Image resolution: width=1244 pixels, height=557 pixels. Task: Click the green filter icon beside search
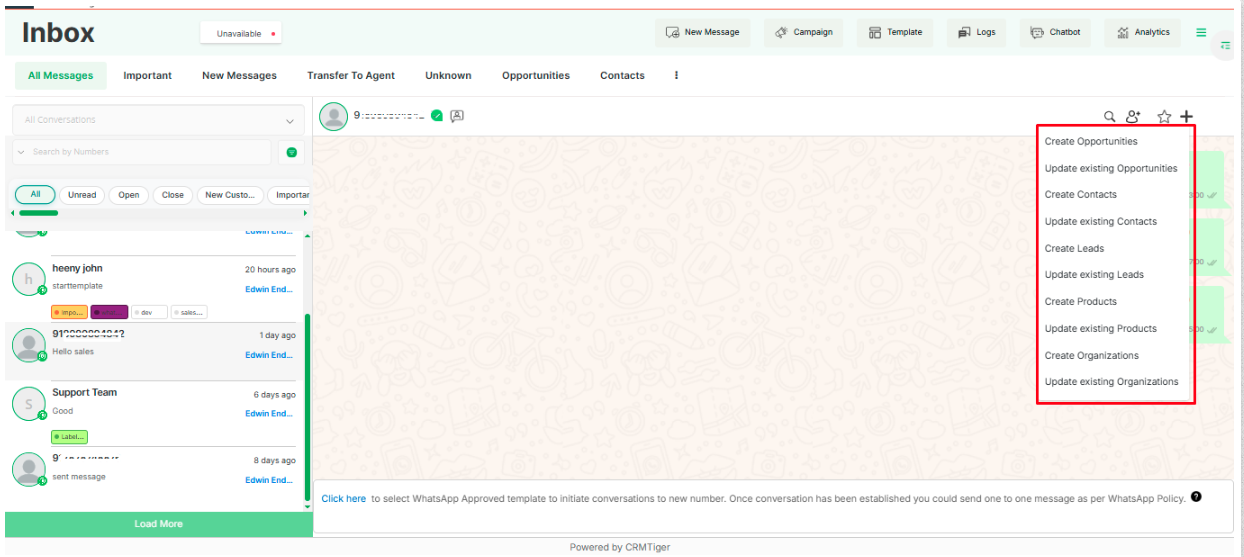coord(291,152)
